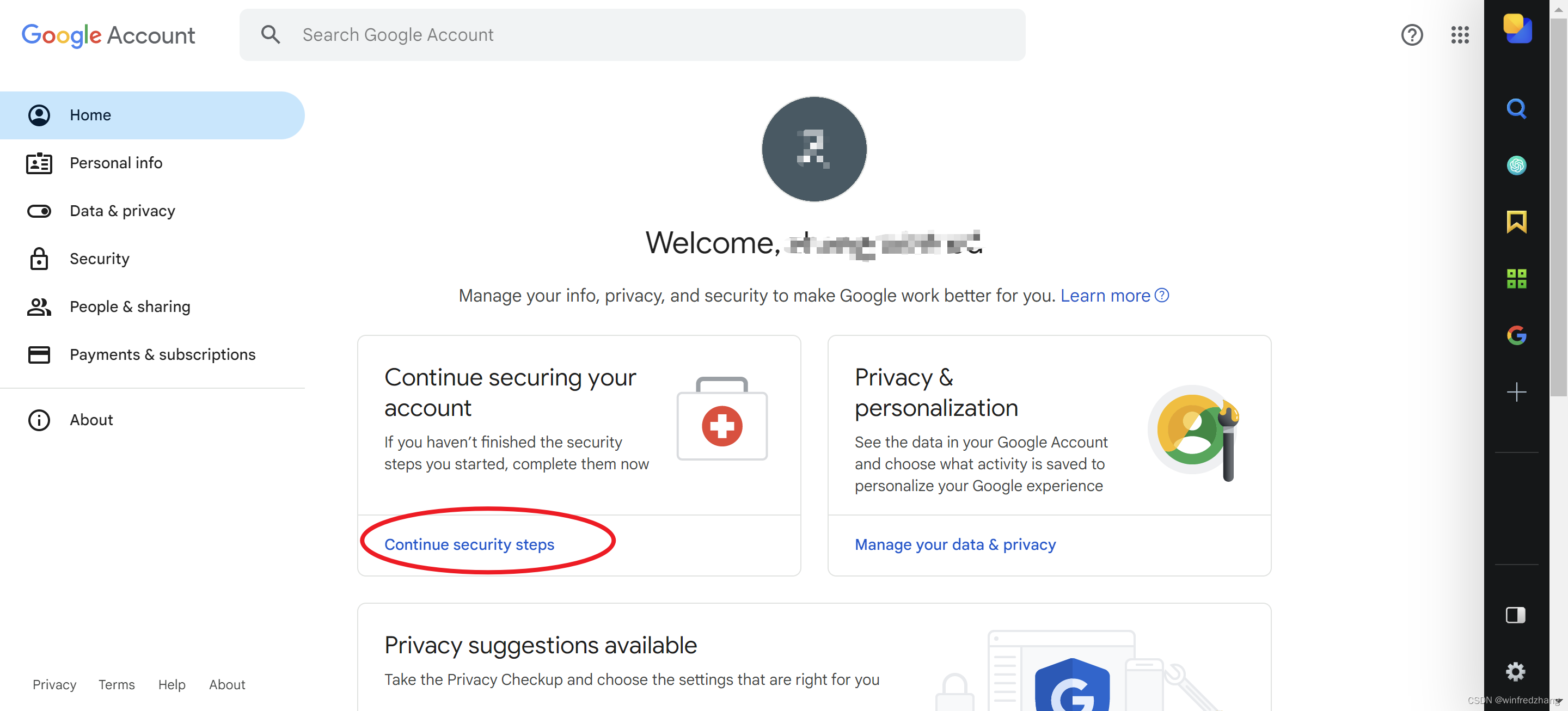
Task: Click the Google G sidebar icon
Action: (1516, 335)
